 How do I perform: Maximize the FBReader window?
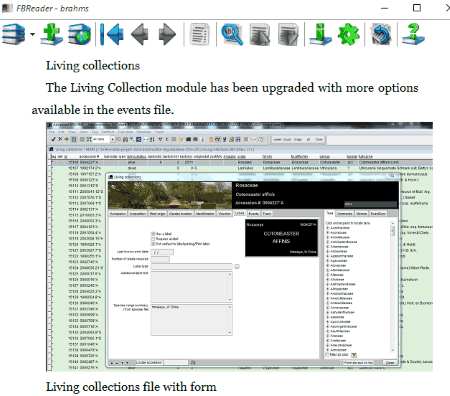417,8
